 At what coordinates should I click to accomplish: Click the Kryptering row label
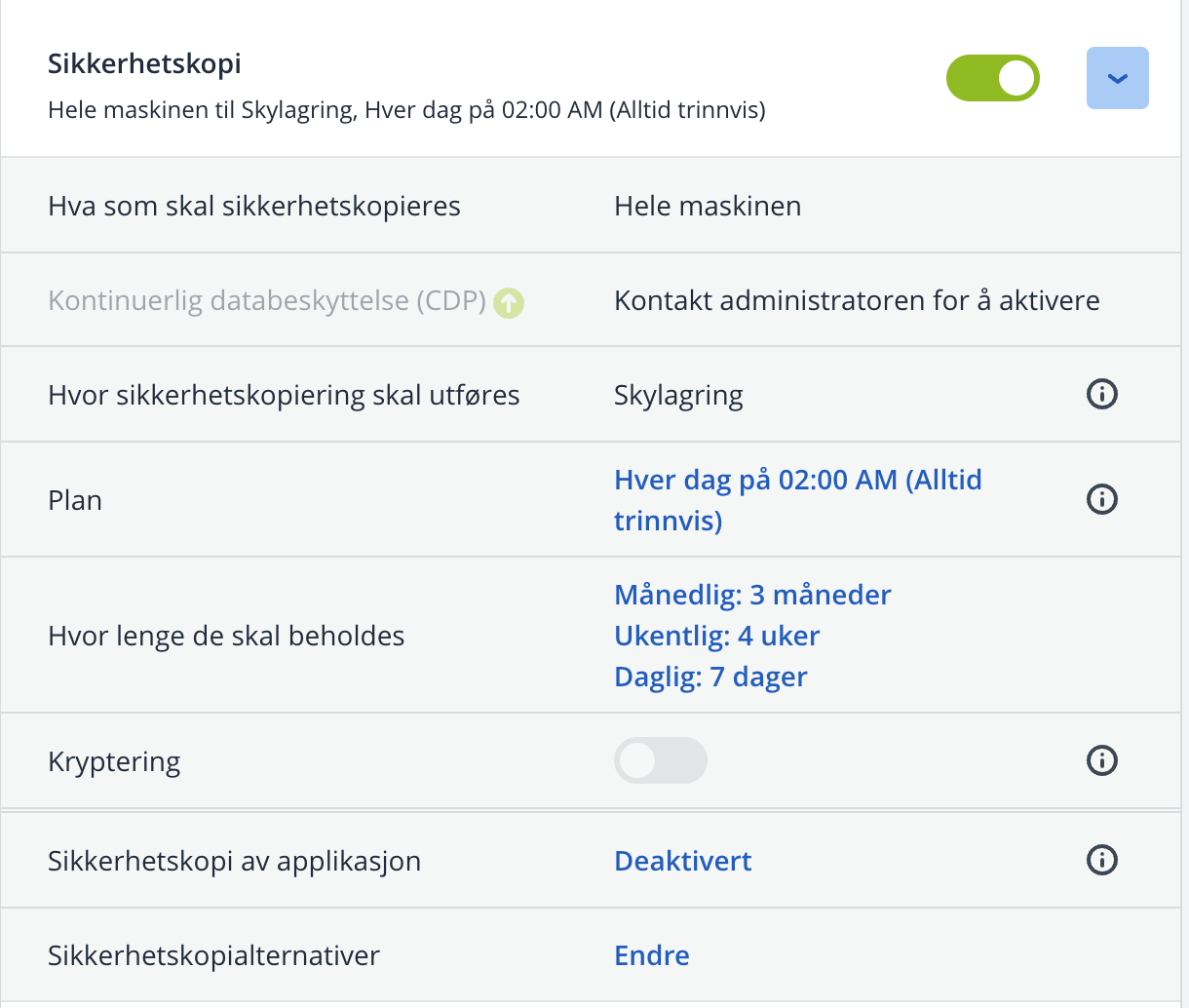pos(114,762)
